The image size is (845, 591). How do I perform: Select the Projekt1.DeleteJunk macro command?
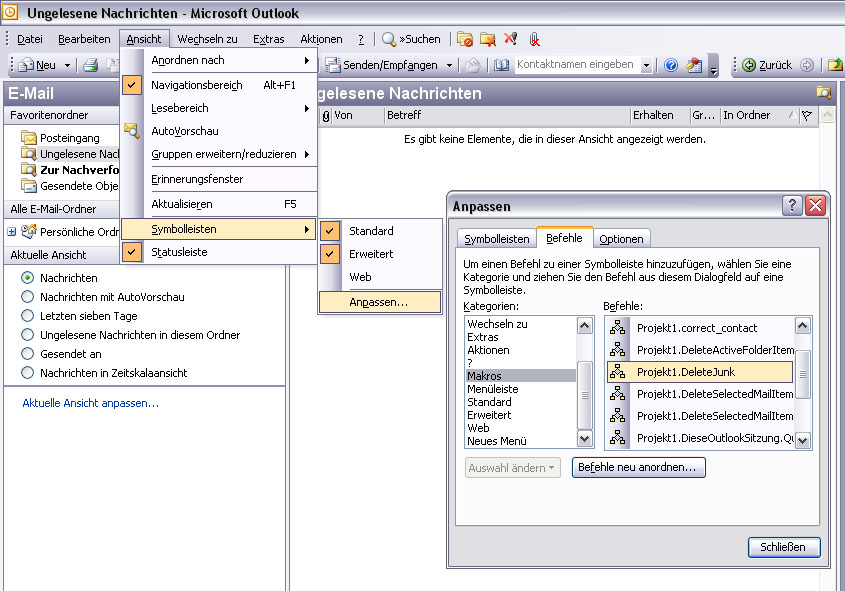click(x=700, y=372)
